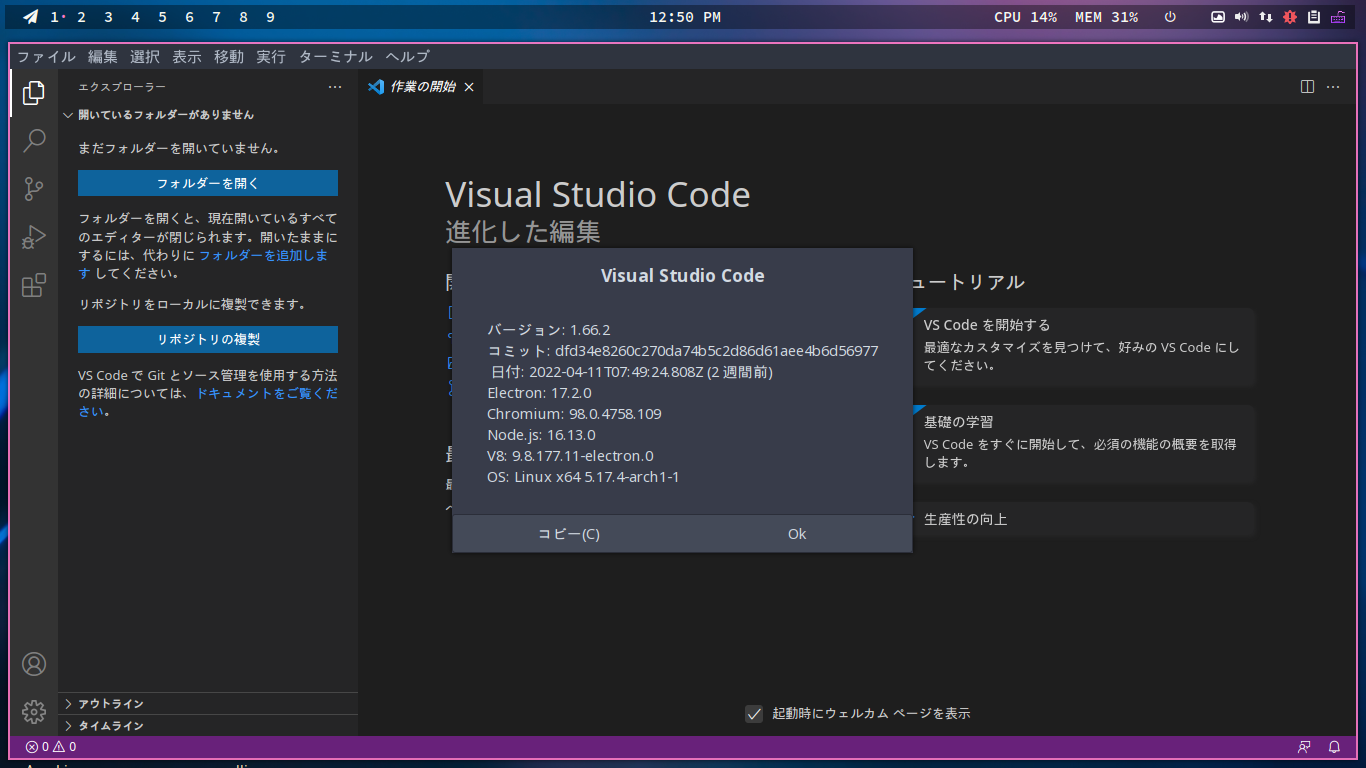1366x768 pixels.
Task: Open Explorer panel more actions (…)
Action: [x=335, y=87]
